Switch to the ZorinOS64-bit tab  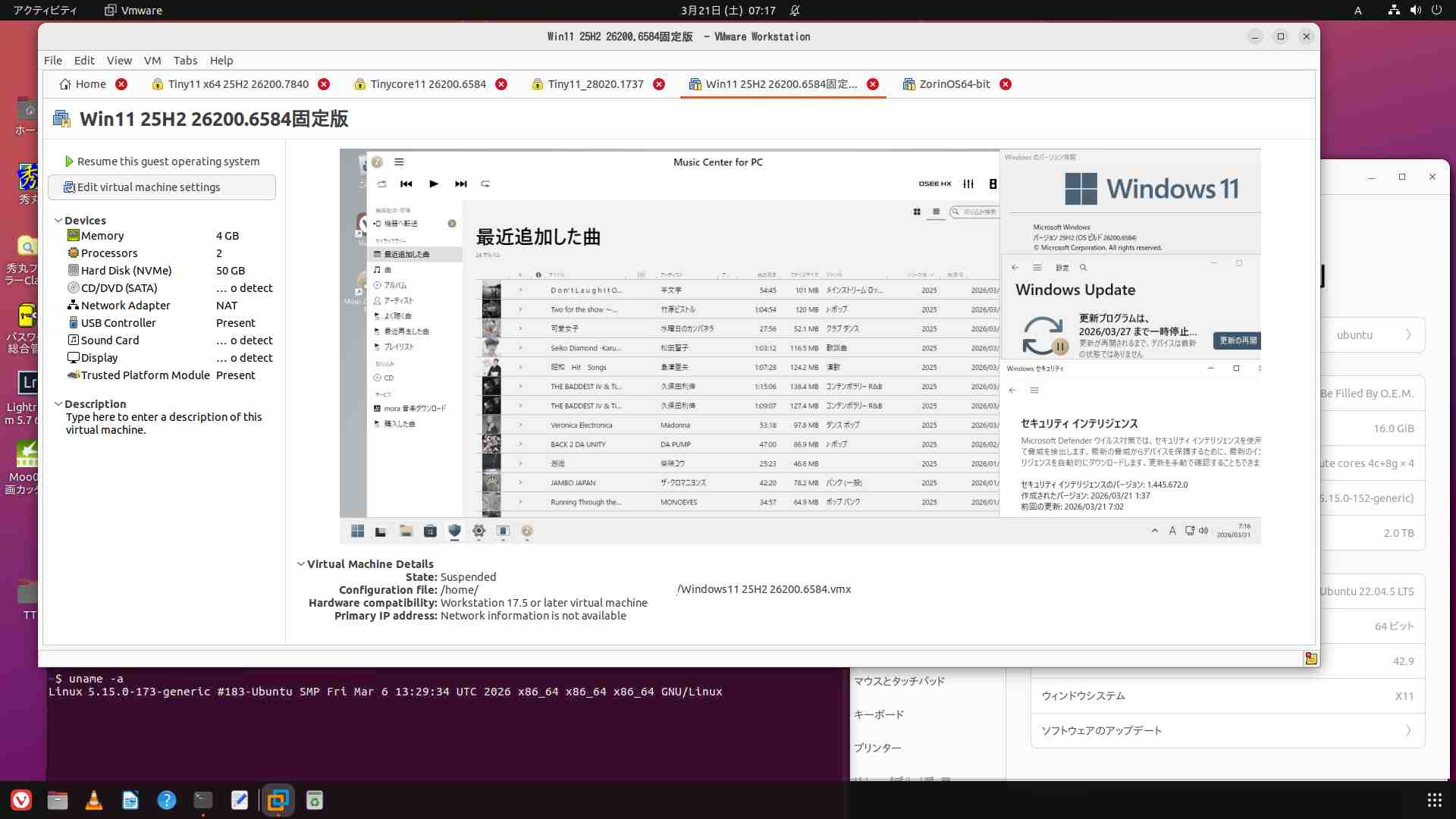954,84
